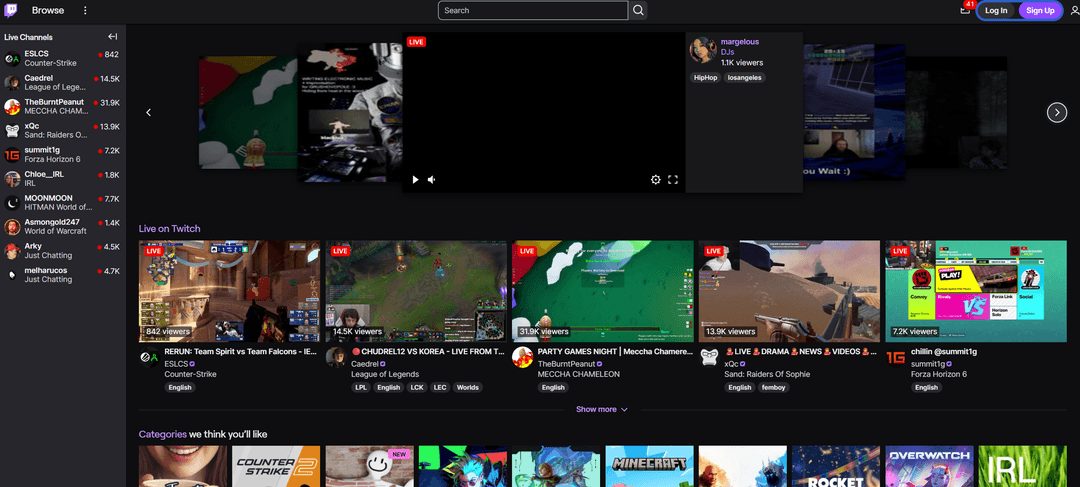
Task: Open the Browse page
Action: [x=48, y=10]
